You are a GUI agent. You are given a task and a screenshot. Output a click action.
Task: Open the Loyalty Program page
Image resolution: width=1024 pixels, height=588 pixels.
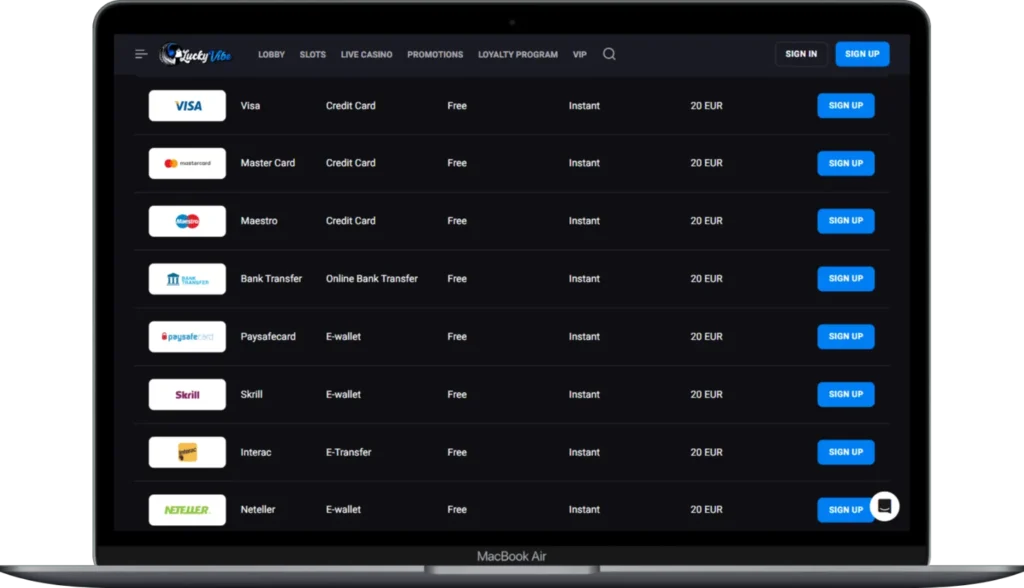click(518, 54)
